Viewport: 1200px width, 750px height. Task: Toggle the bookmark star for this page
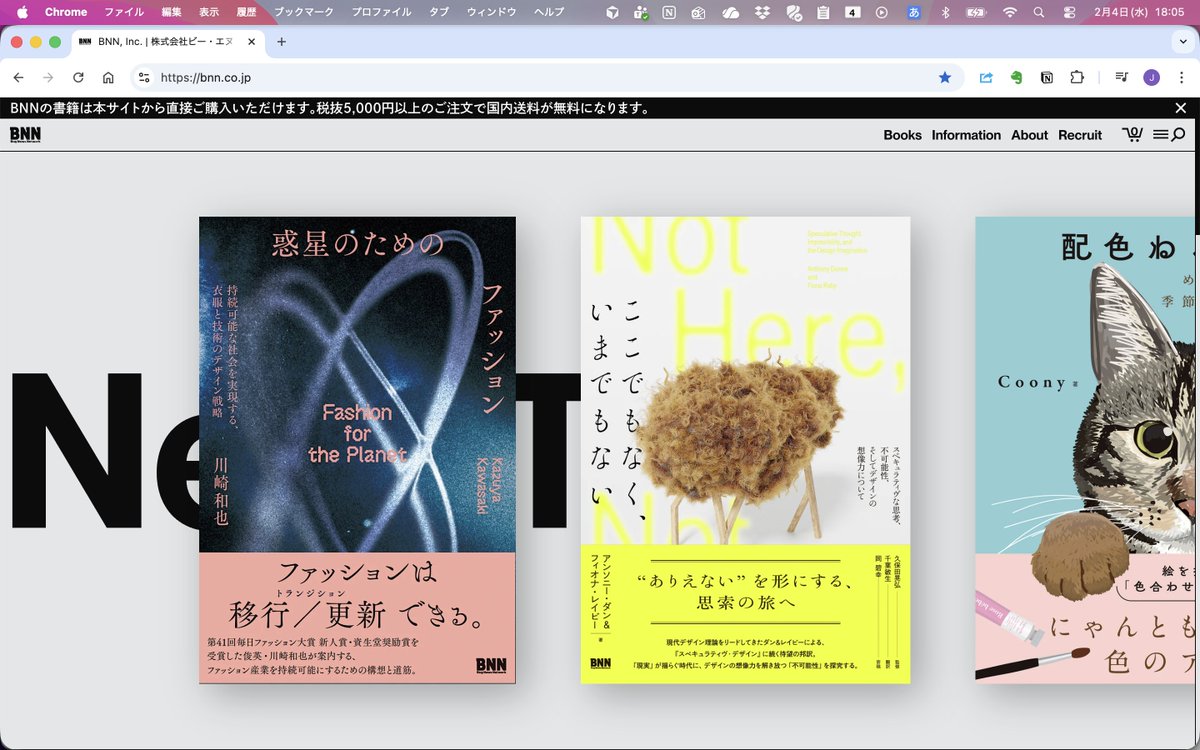pos(945,77)
